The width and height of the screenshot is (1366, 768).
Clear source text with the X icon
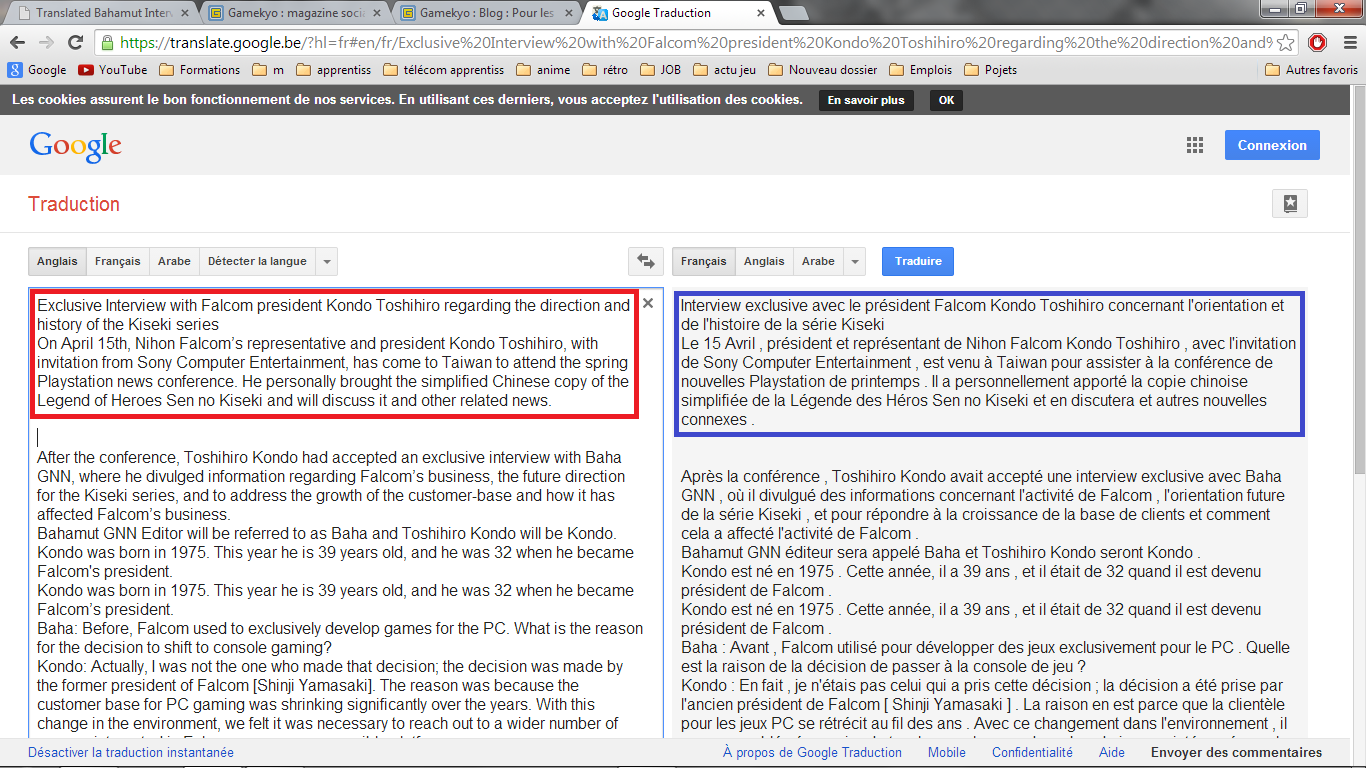[647, 303]
